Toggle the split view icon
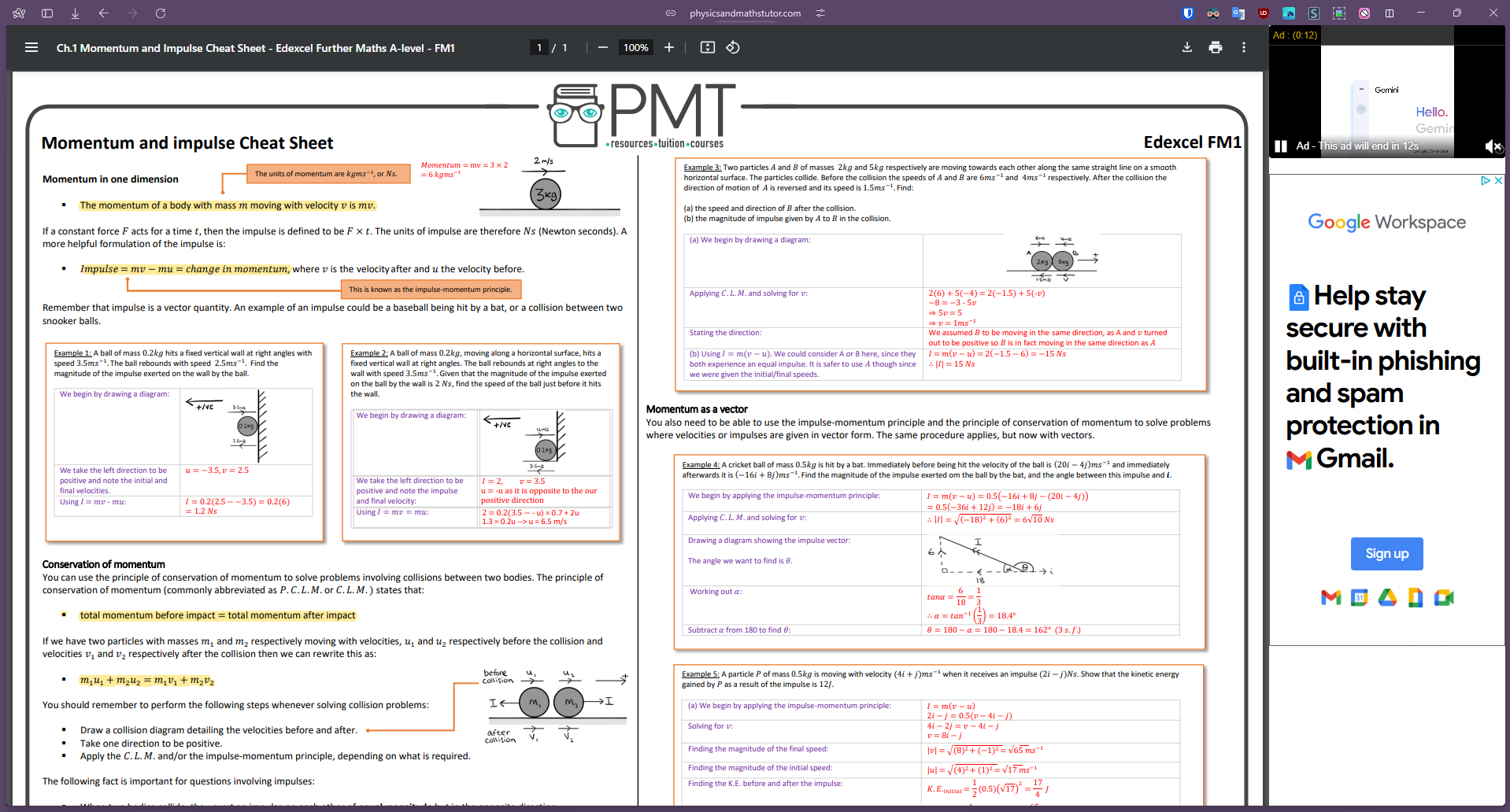Viewport: 1510px width, 812px height. click(1390, 13)
